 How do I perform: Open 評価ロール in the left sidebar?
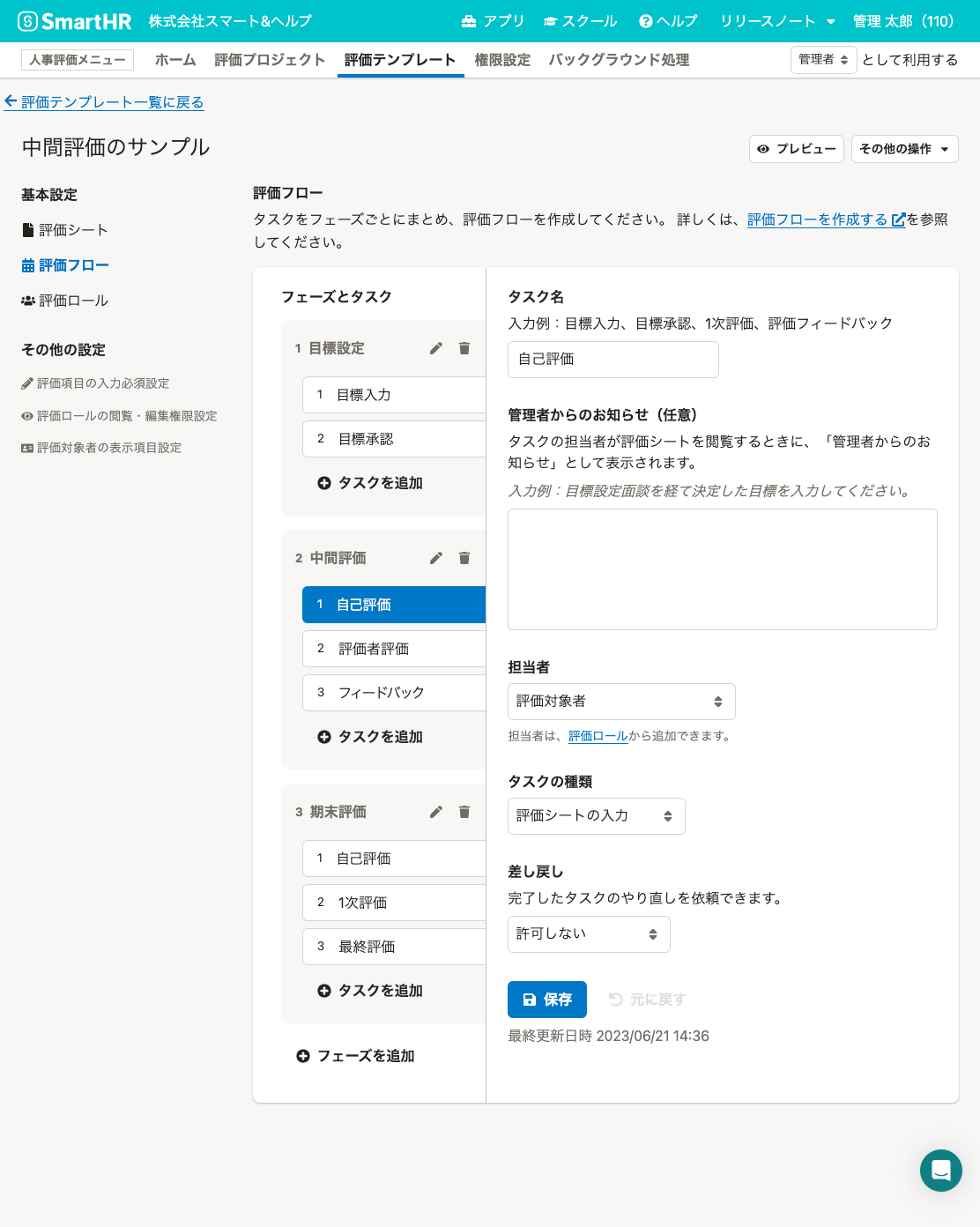coord(73,301)
